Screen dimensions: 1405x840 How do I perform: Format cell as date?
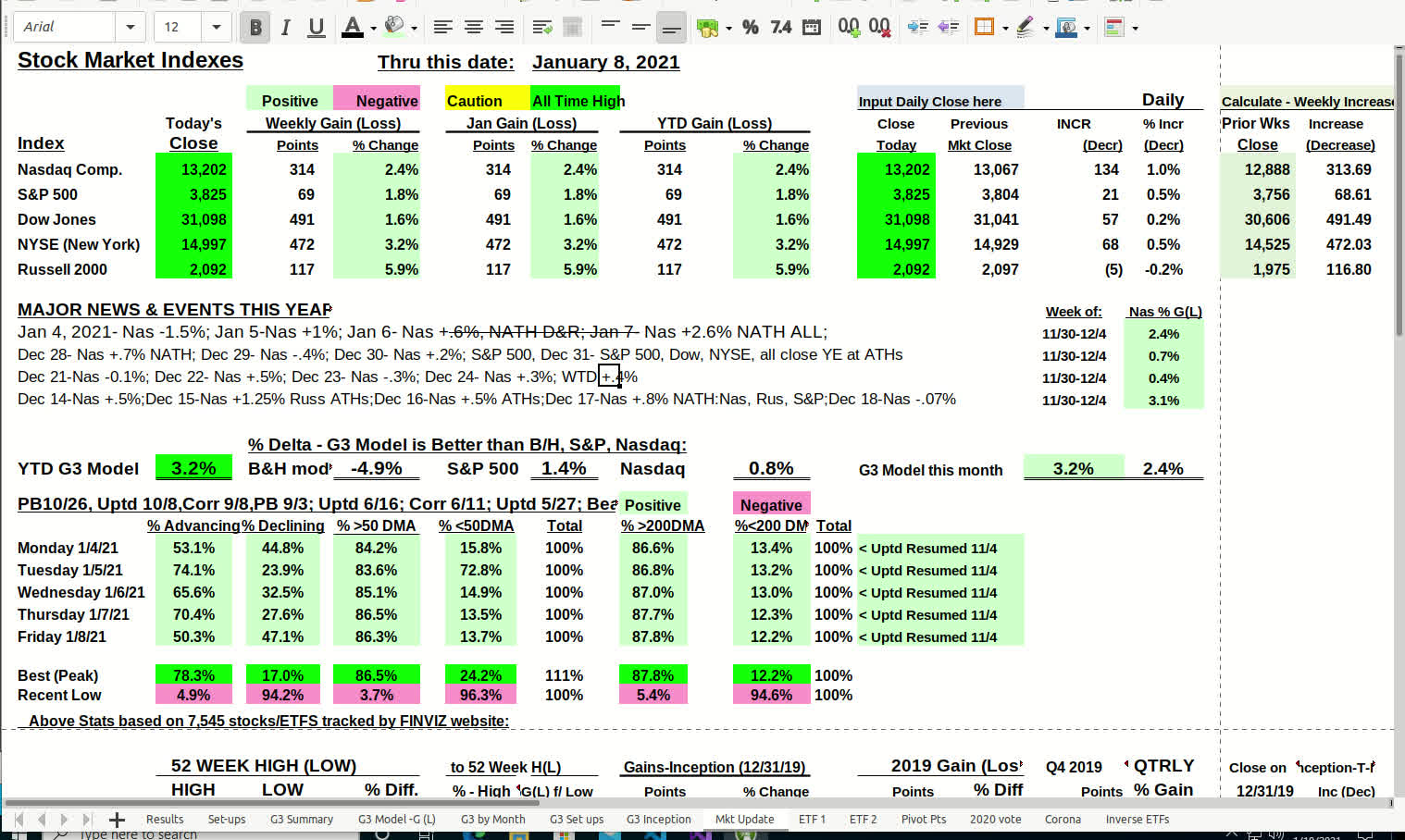812,28
